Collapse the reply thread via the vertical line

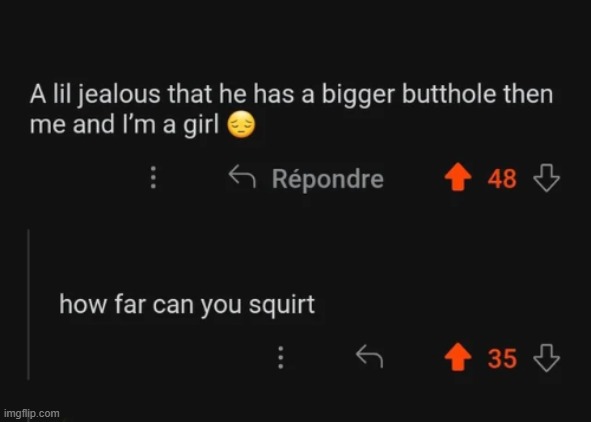click(28, 304)
